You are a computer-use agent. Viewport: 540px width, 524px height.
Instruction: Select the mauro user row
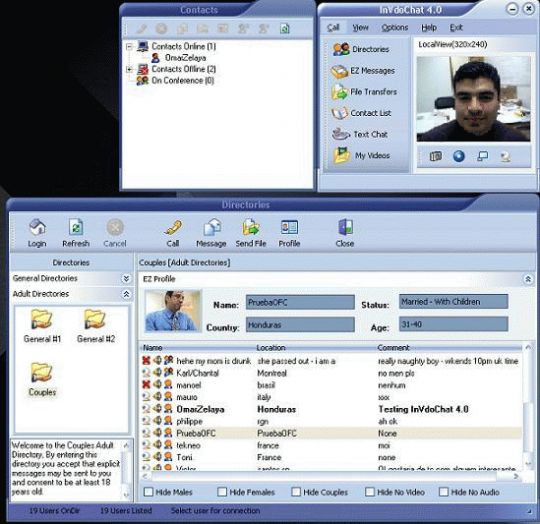(x=331, y=397)
